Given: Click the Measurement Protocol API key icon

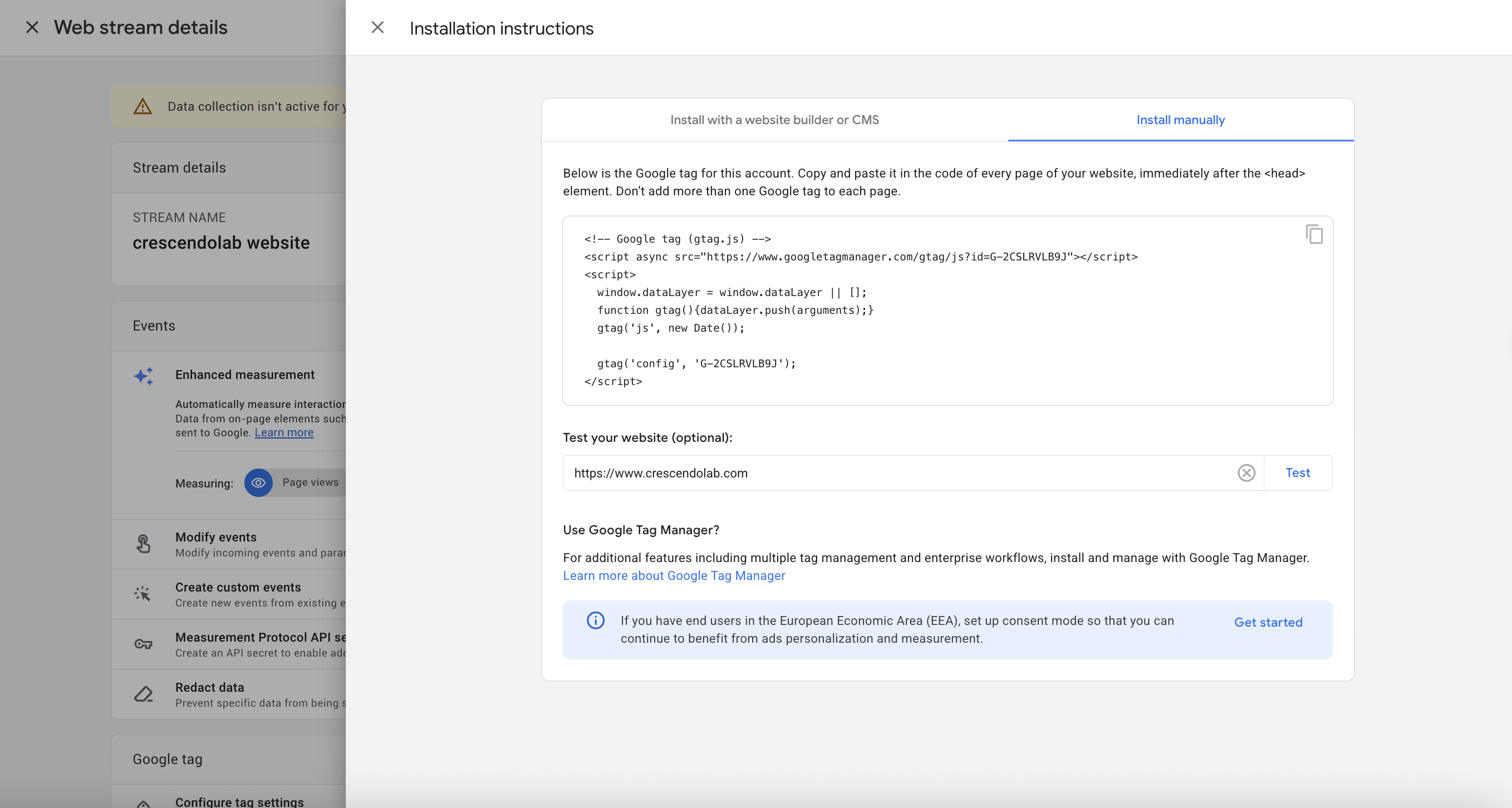Looking at the screenshot, I should (143, 644).
